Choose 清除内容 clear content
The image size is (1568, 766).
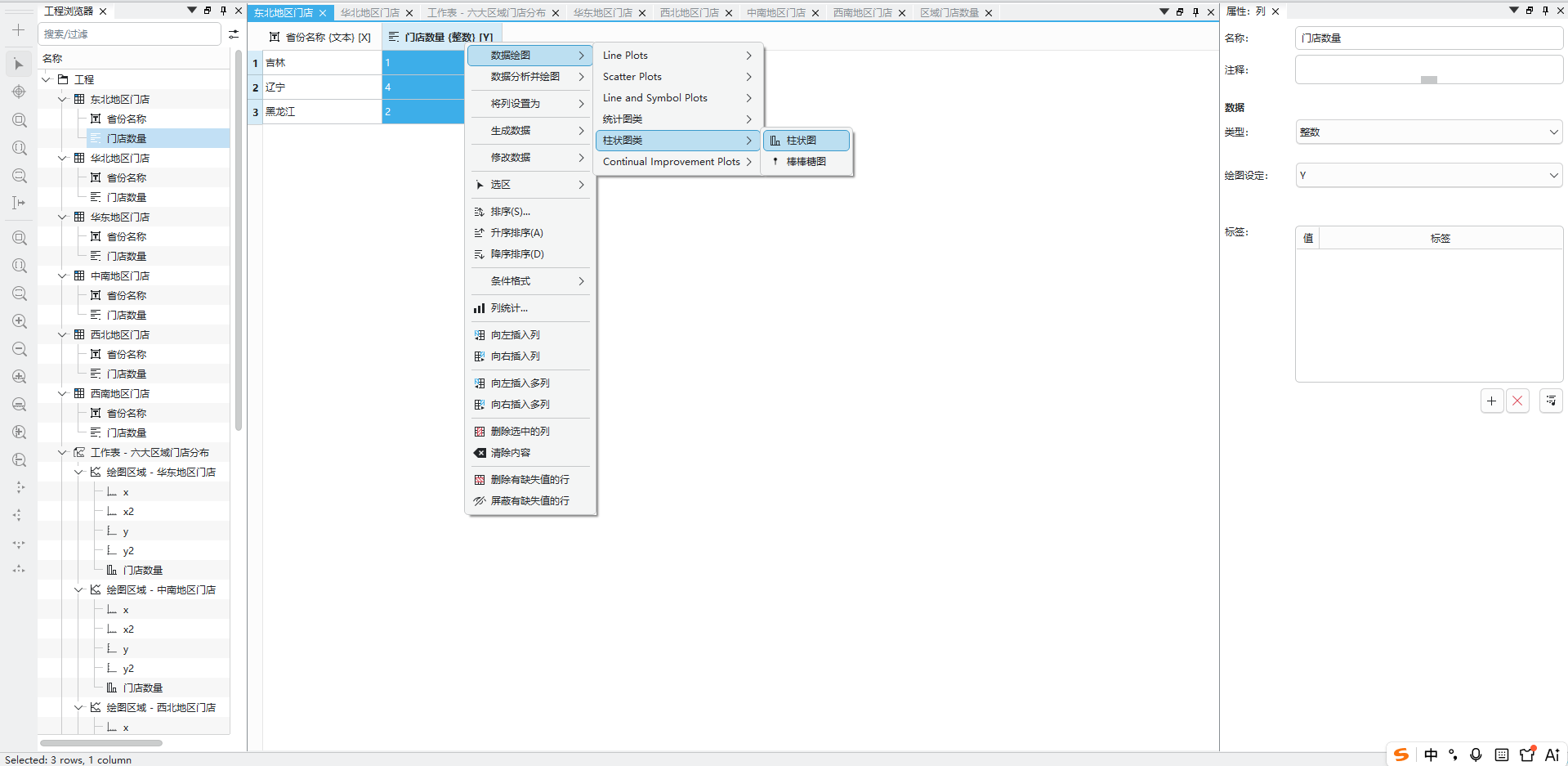(531, 453)
